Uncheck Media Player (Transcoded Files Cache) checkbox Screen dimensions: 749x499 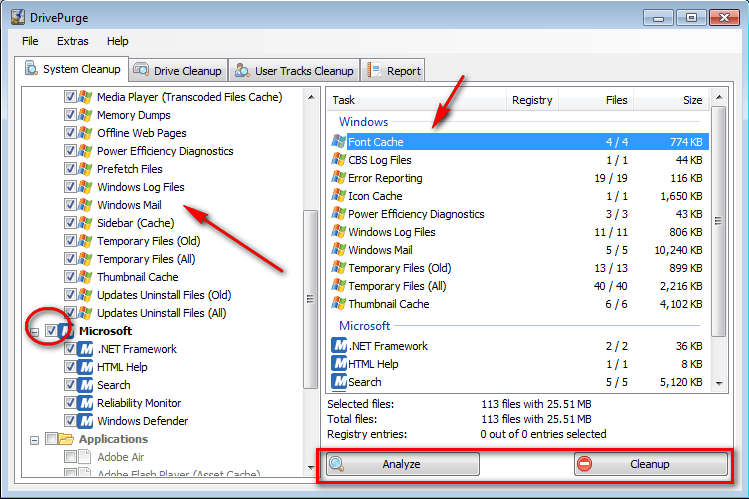coord(70,97)
